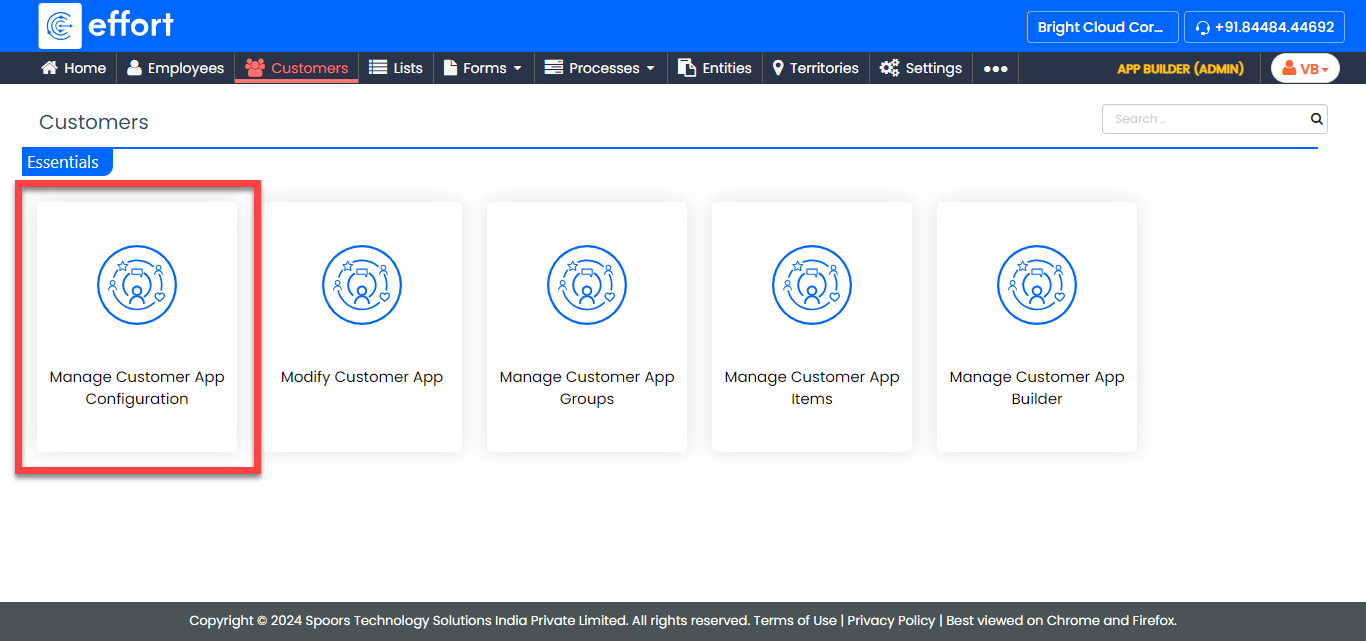
Task: Click the effort logo icon
Action: [x=60, y=26]
